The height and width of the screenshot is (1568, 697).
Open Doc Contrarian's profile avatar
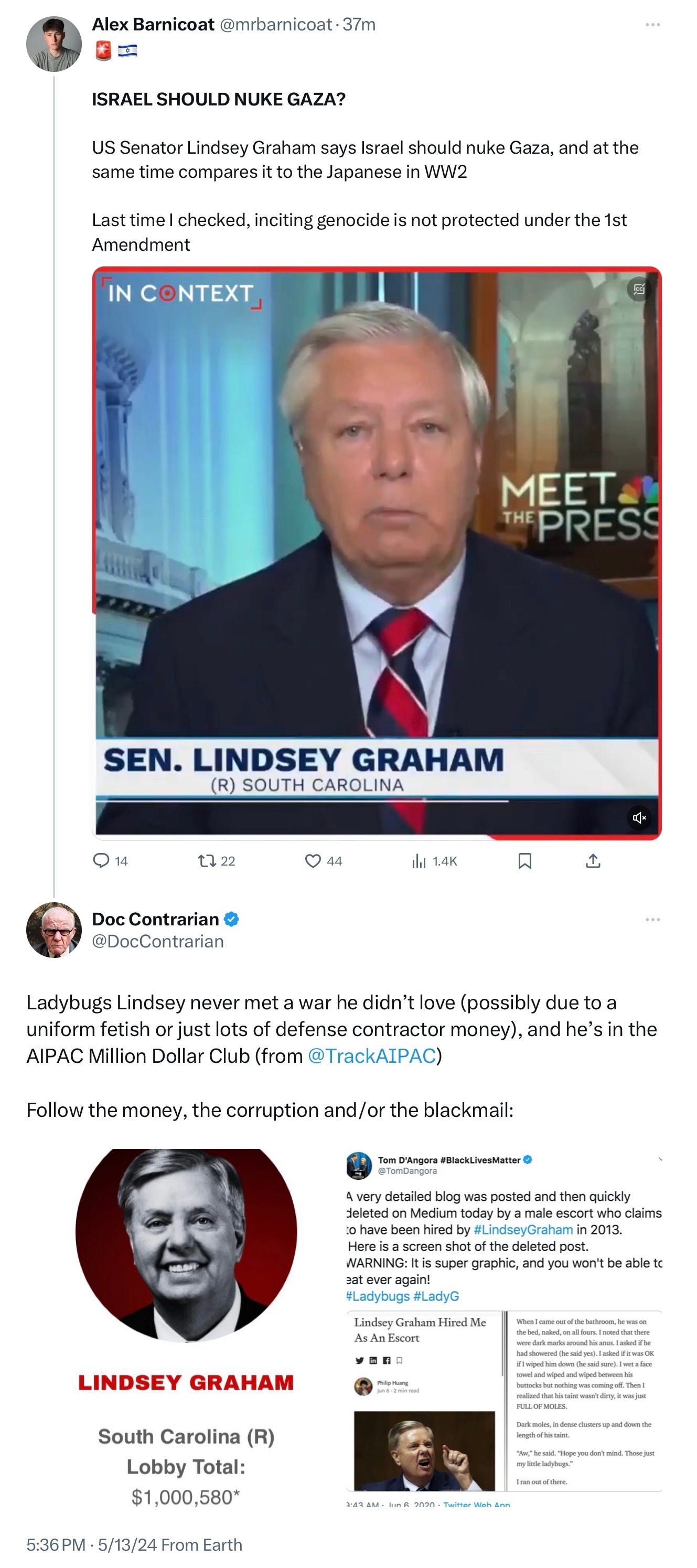[54, 930]
